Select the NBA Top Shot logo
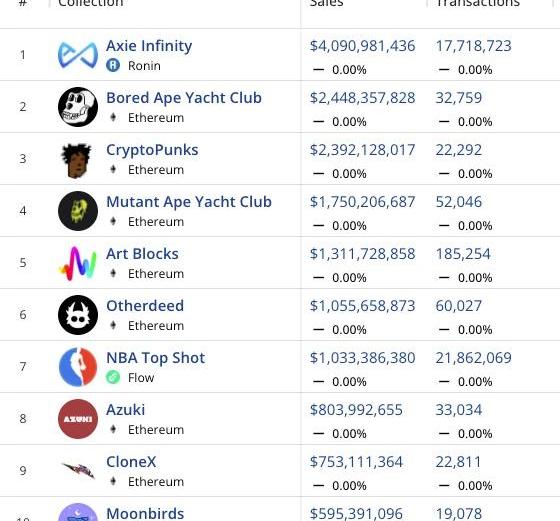Viewport: 560px width, 521px height. pyautogui.click(x=78, y=367)
